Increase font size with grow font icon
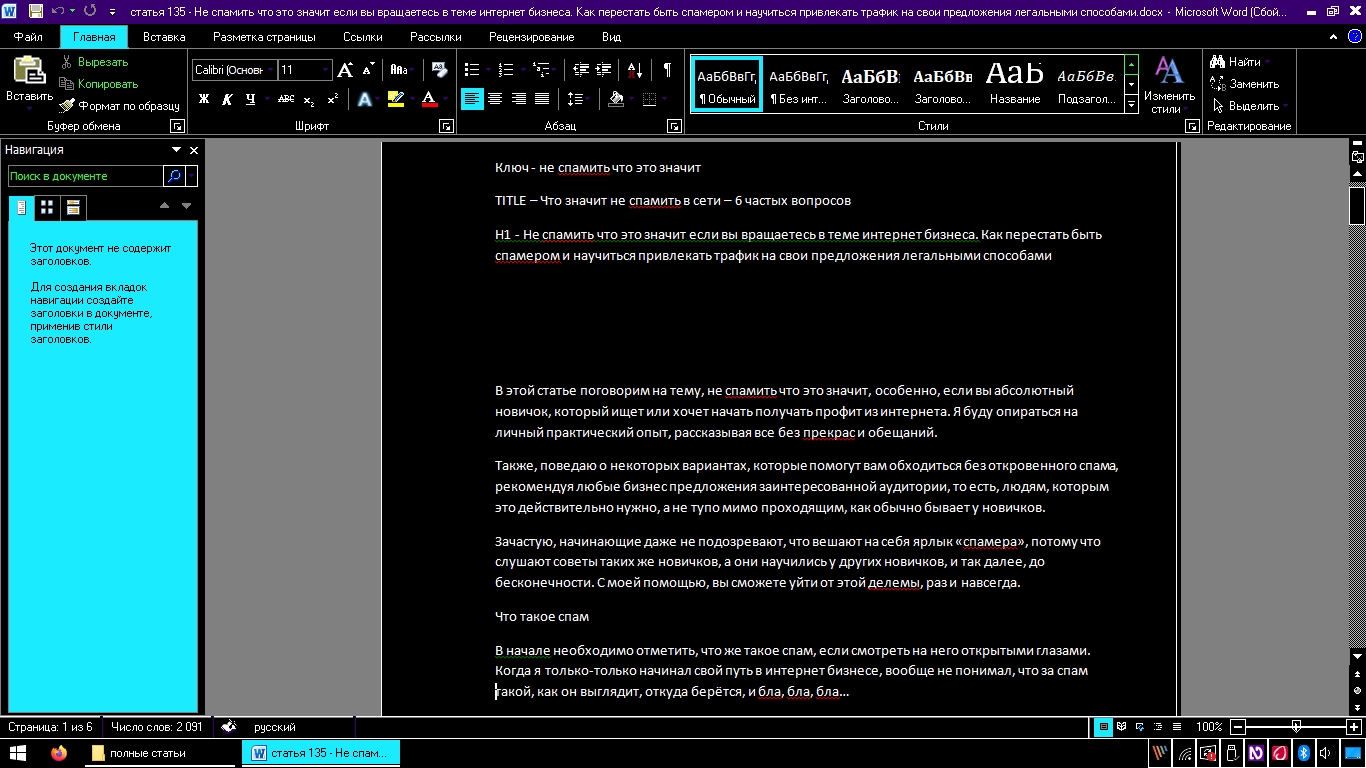1366x768 pixels. 345,70
